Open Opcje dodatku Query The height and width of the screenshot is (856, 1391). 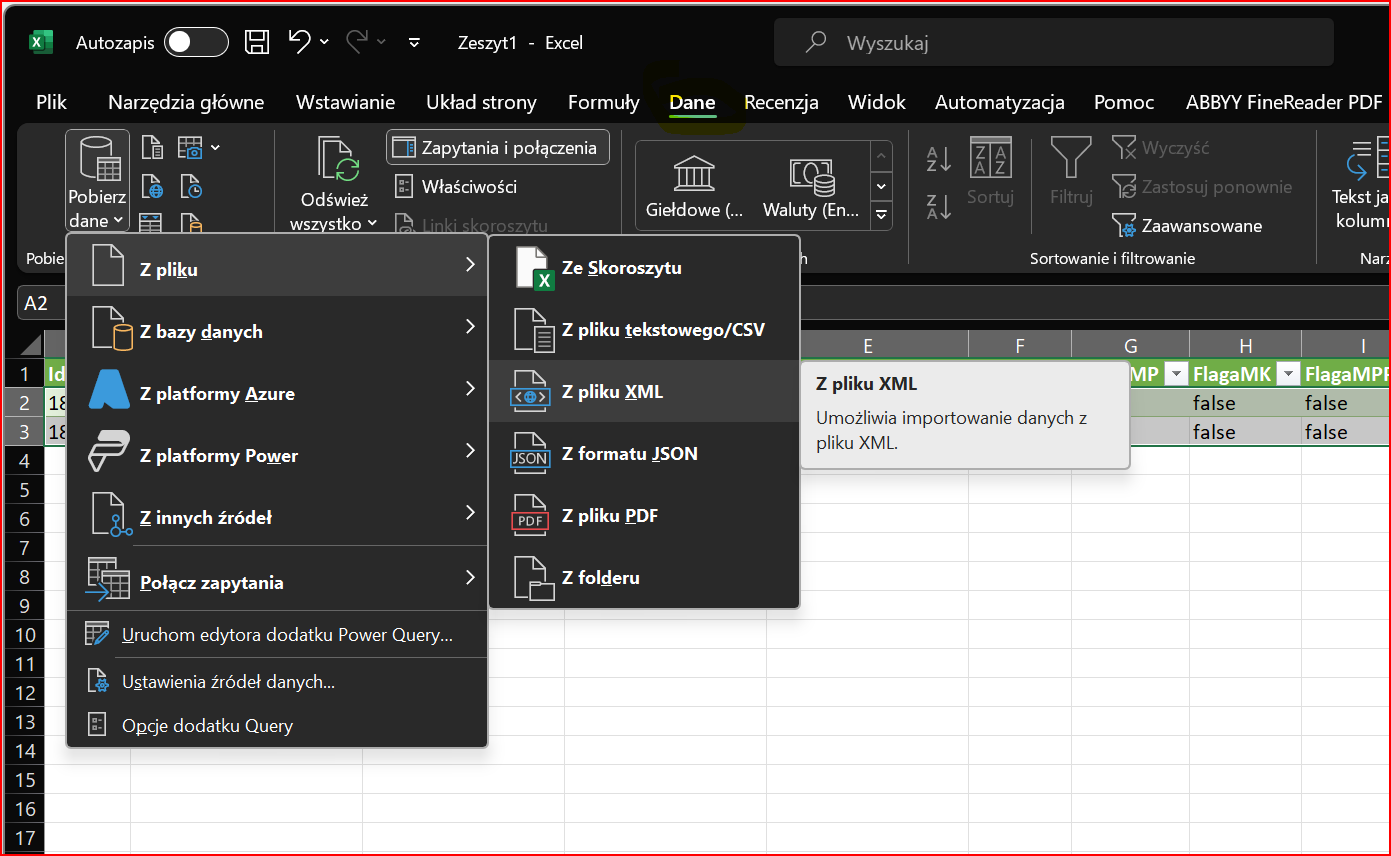[x=277, y=725]
